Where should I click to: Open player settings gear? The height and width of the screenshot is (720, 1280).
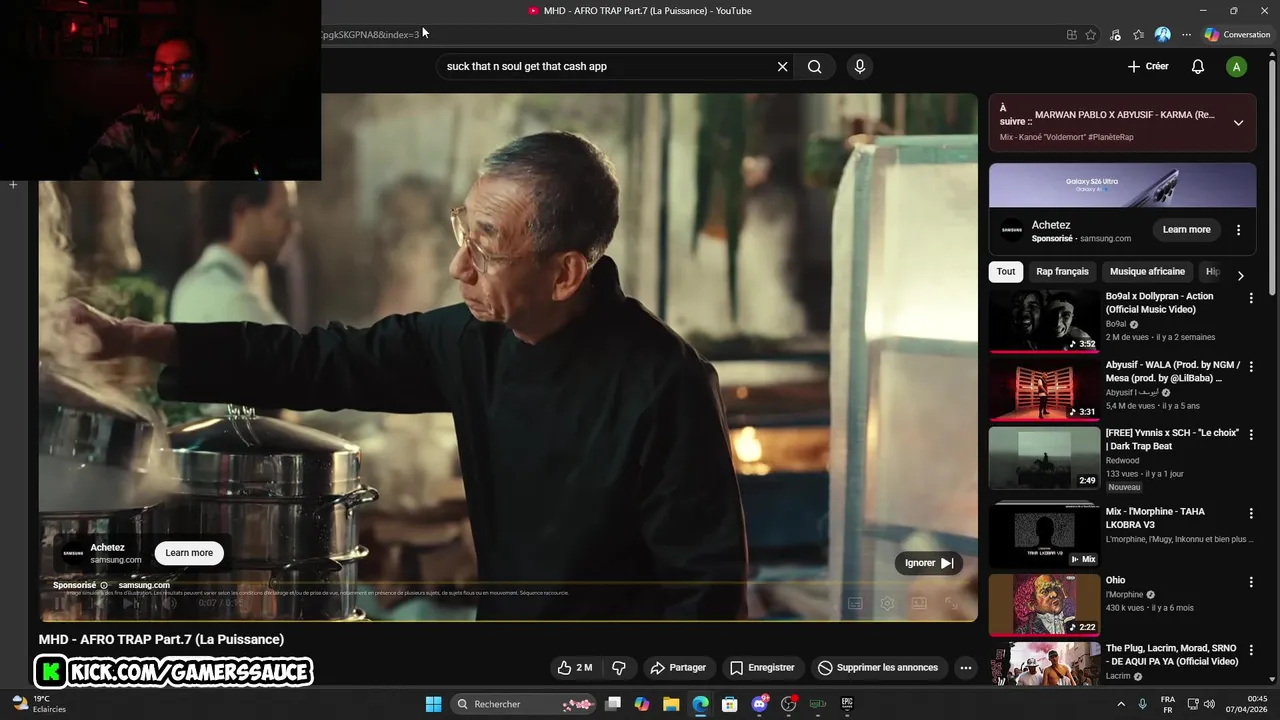click(887, 603)
